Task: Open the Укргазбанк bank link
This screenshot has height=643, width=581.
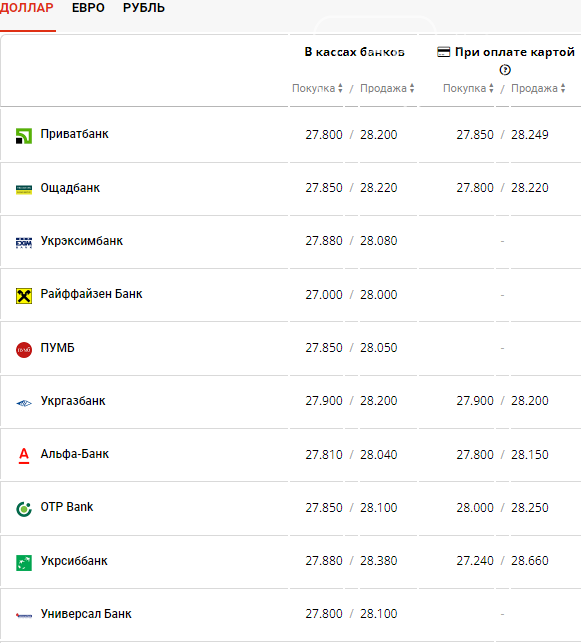Action: pyautogui.click(x=73, y=401)
